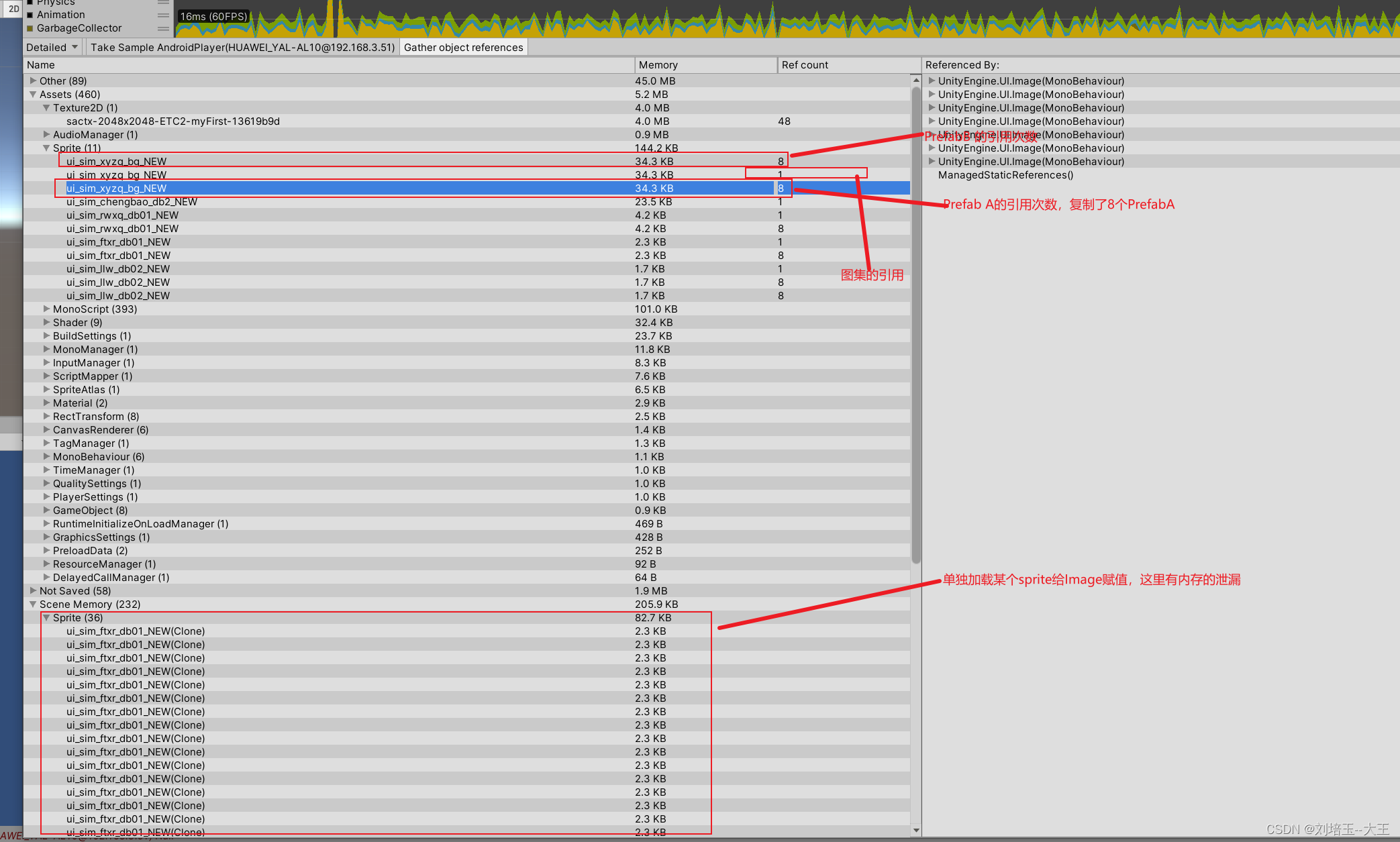The height and width of the screenshot is (842, 1400).
Task: Sort by the Name column header
Action: pos(329,65)
